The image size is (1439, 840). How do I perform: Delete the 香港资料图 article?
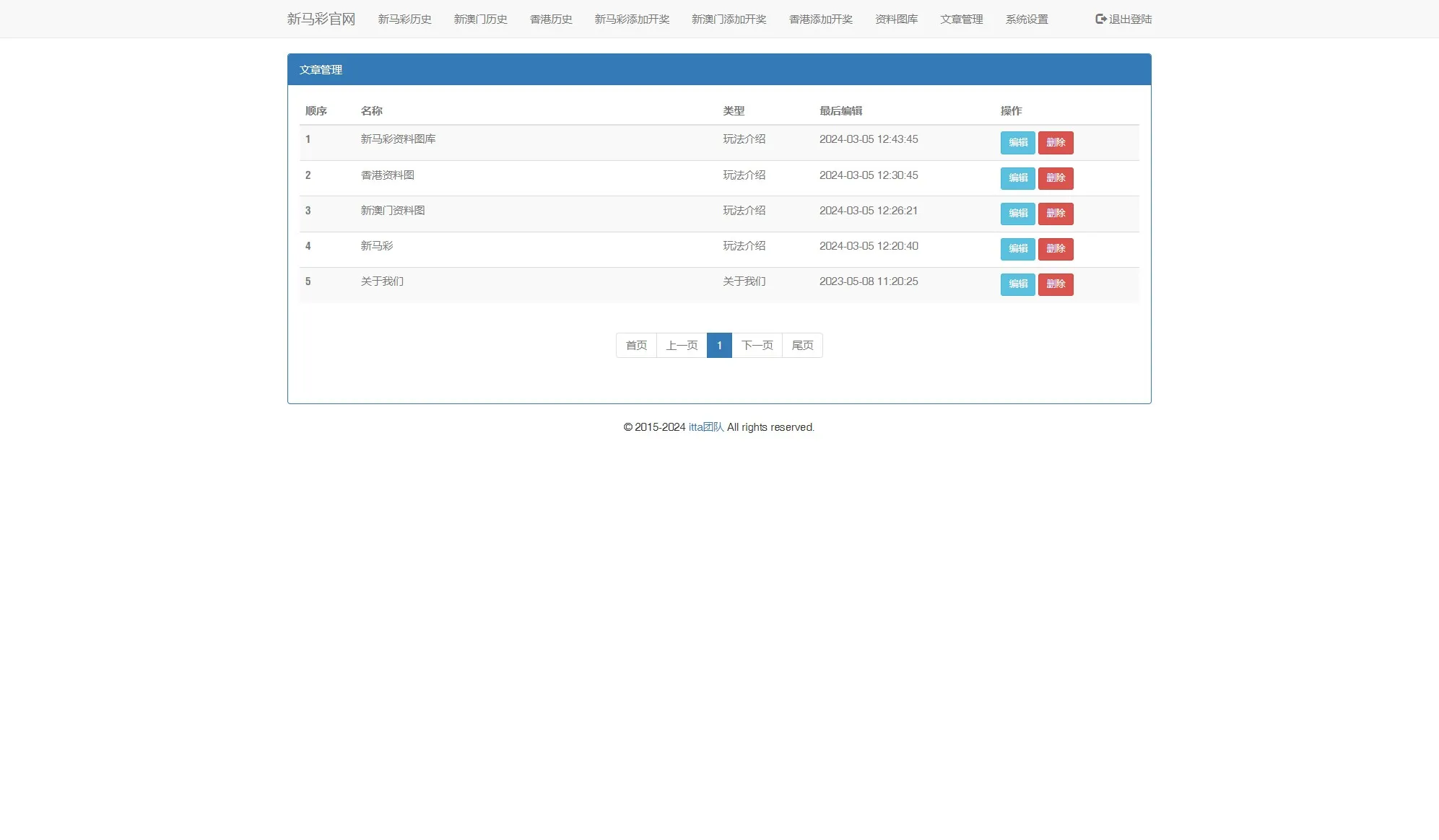click(1056, 178)
